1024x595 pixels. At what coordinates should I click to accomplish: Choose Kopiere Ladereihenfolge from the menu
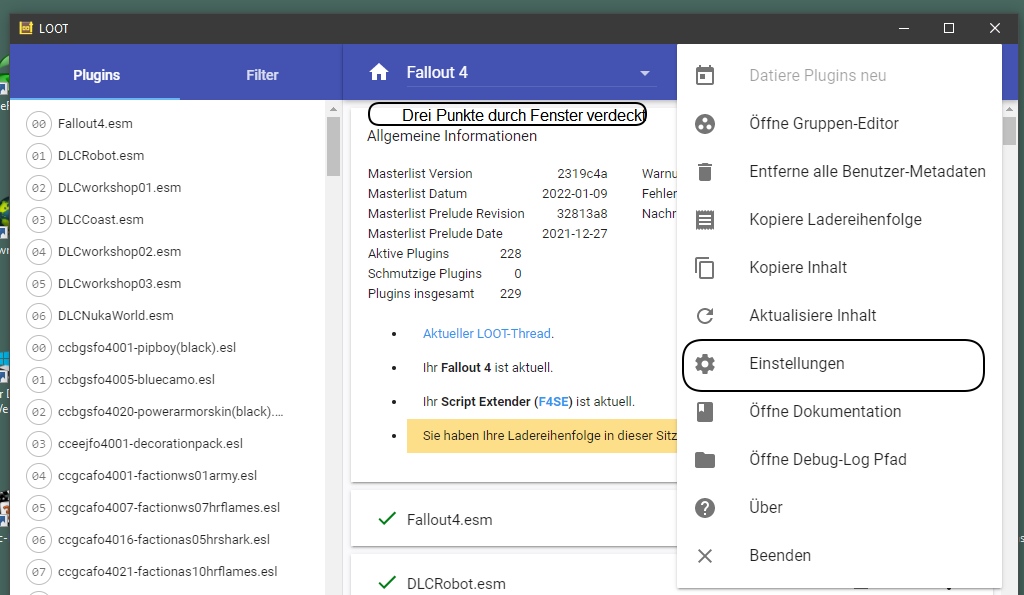pyautogui.click(x=835, y=220)
